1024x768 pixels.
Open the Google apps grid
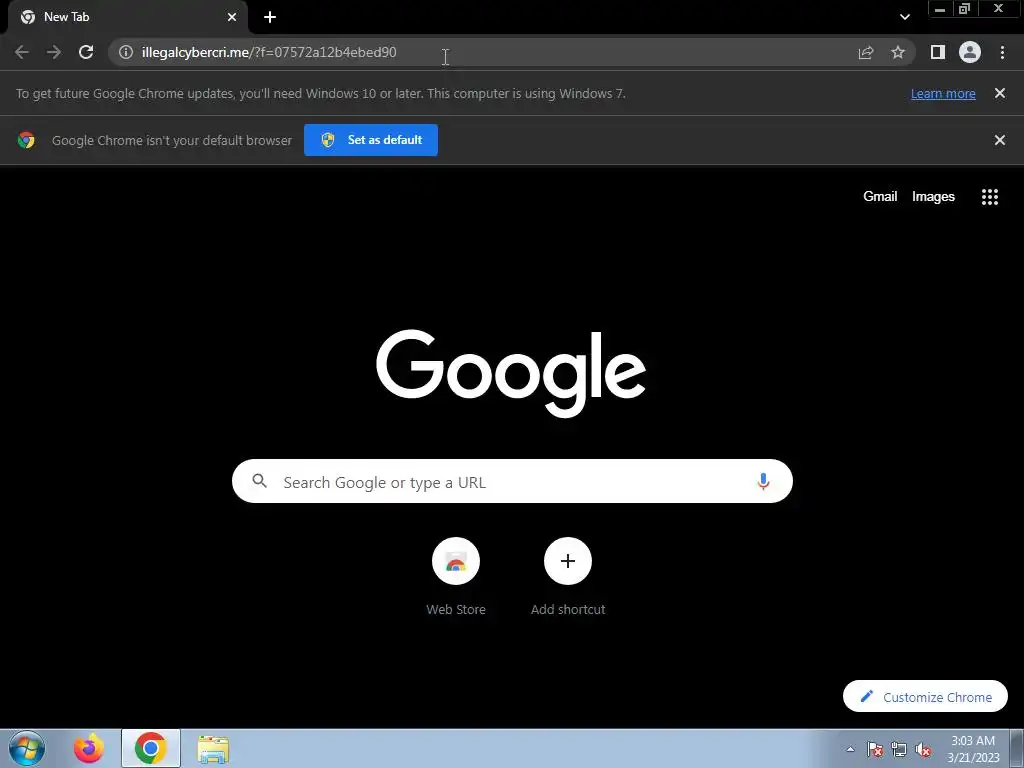pyautogui.click(x=989, y=197)
